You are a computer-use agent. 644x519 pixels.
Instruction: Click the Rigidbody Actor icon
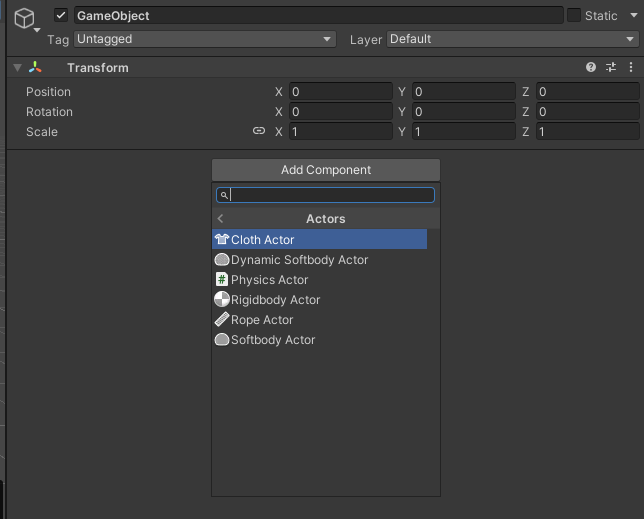(222, 300)
